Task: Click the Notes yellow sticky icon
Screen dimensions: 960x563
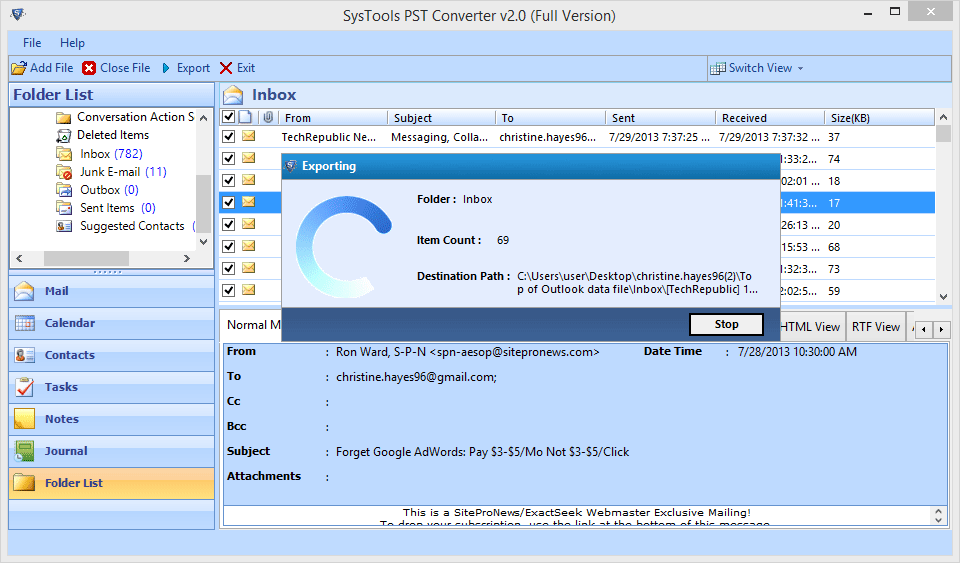Action: click(x=24, y=419)
